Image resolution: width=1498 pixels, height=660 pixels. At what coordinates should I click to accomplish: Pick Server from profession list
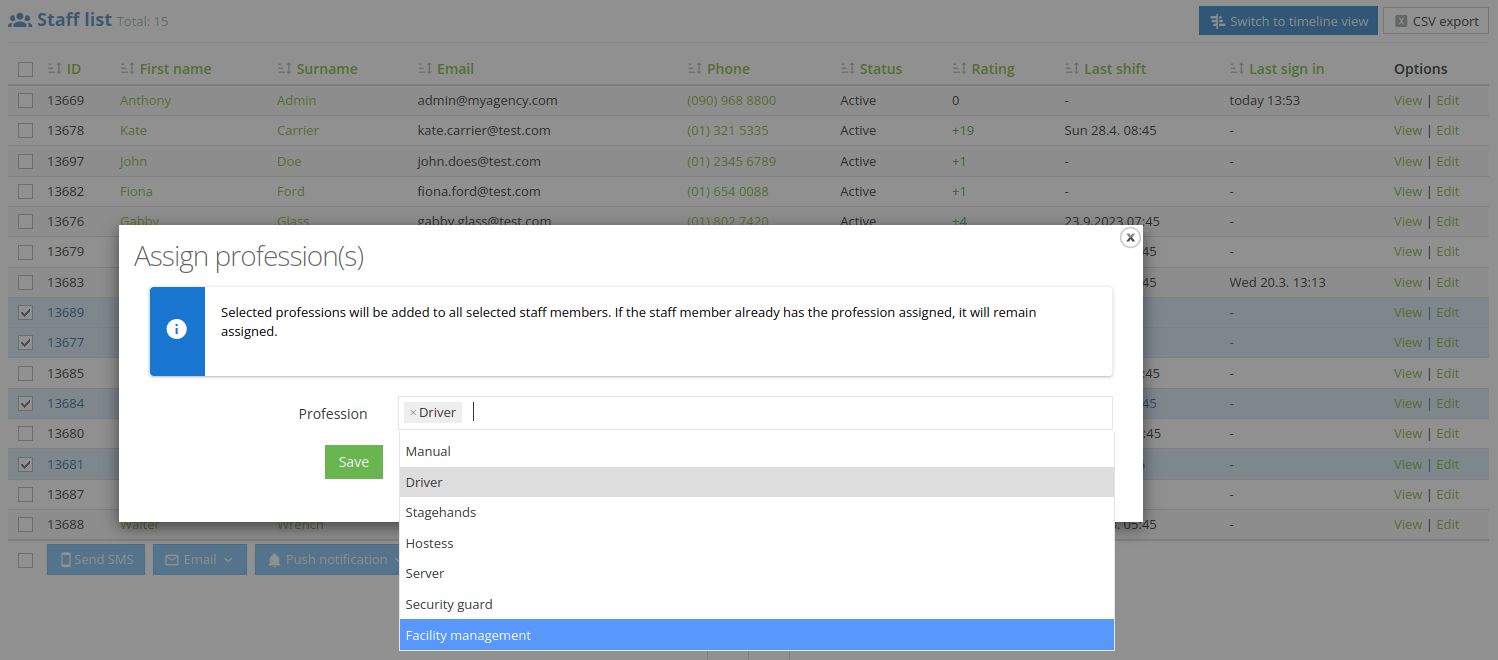[756, 574]
